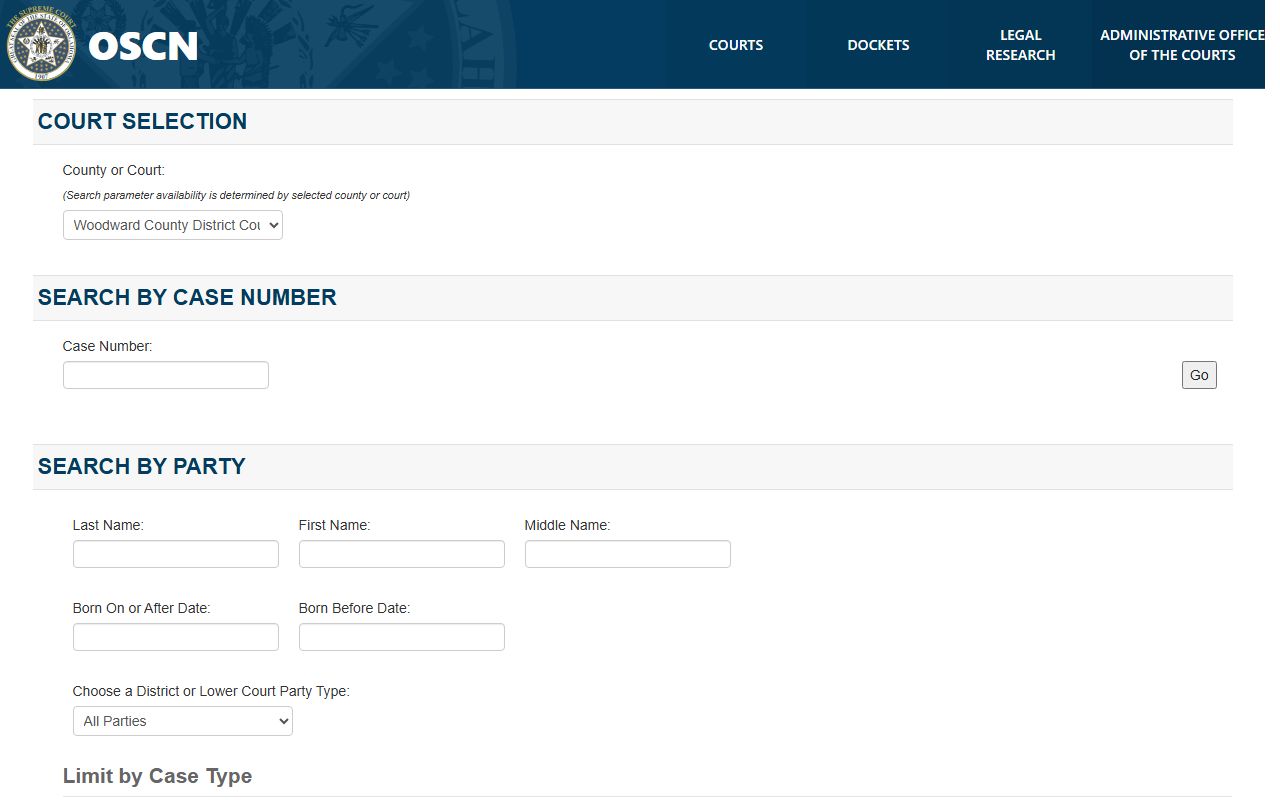Click the italic search parameter availability note
This screenshot has width=1280, height=800.
click(x=236, y=195)
